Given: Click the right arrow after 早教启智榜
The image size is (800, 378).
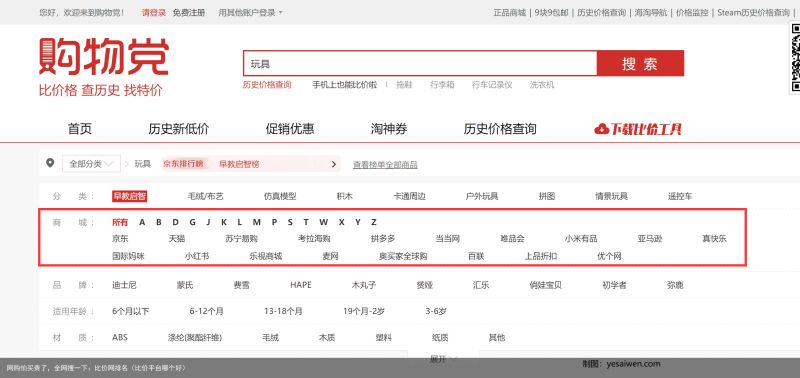Looking at the screenshot, I should click(334, 164).
